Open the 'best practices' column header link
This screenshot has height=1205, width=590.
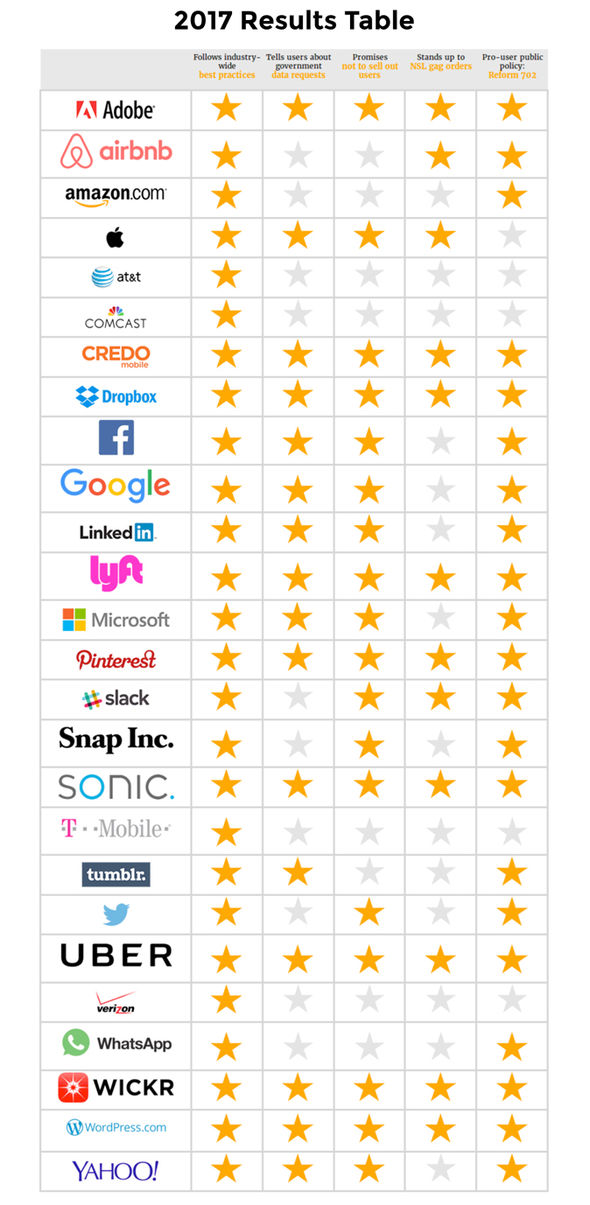click(x=227, y=75)
